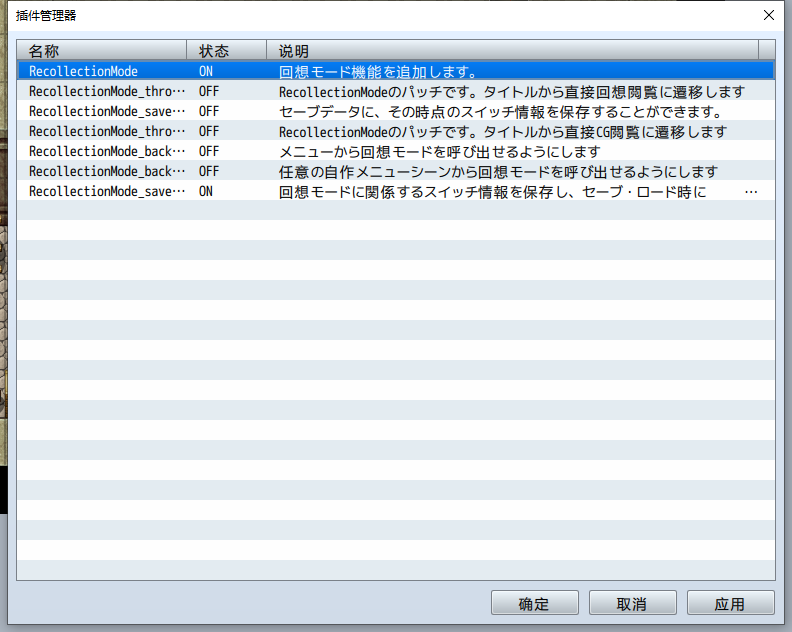
Task: Click the 状态 column header
Action: click(x=227, y=51)
